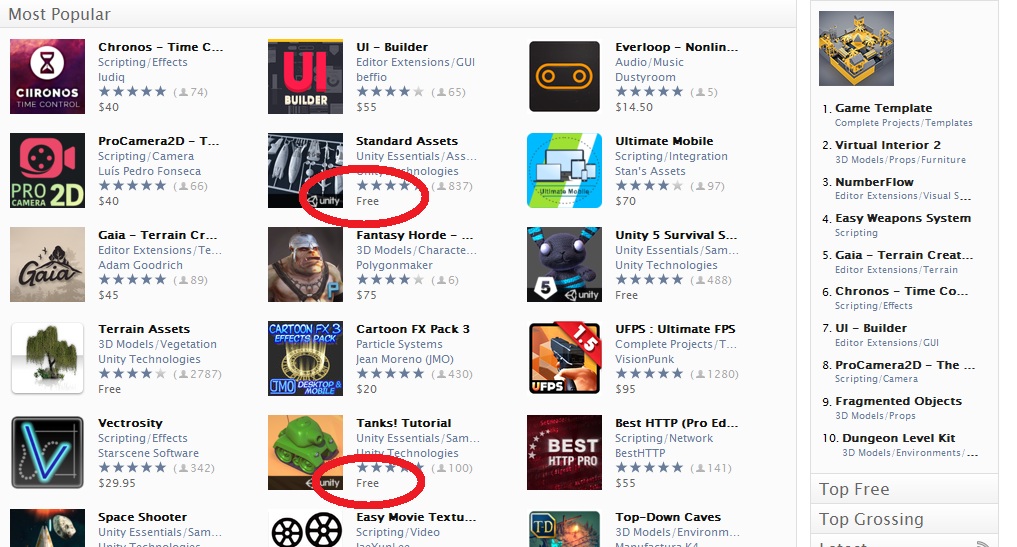Open Virtual Interior 2 in the ranking
This screenshot has height=547, width=1017.
887,145
